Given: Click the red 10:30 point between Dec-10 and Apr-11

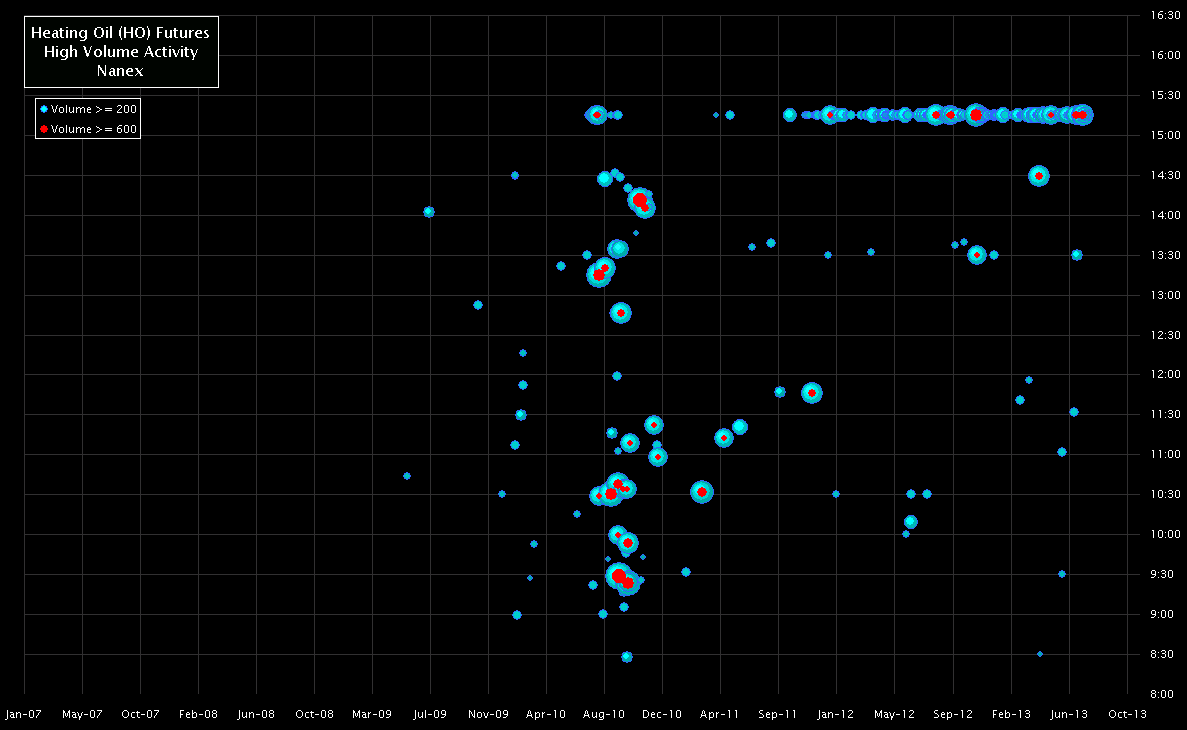Looking at the screenshot, I should [x=702, y=492].
